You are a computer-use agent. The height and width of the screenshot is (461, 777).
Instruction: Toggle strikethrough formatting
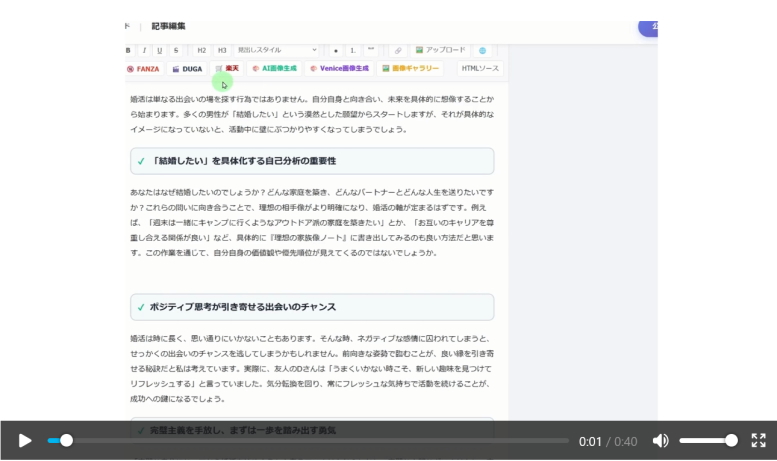[x=177, y=50]
